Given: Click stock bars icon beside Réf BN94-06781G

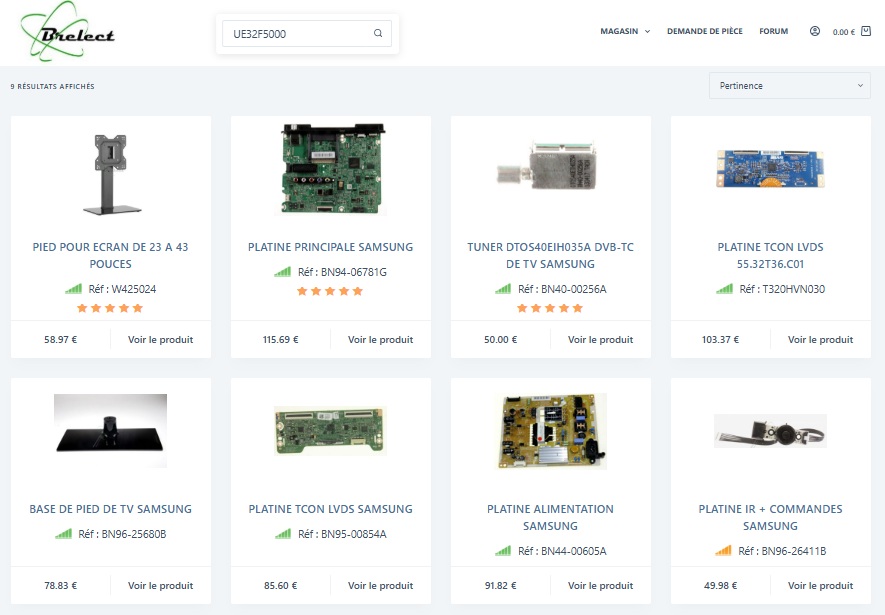Looking at the screenshot, I should click(x=283, y=272).
